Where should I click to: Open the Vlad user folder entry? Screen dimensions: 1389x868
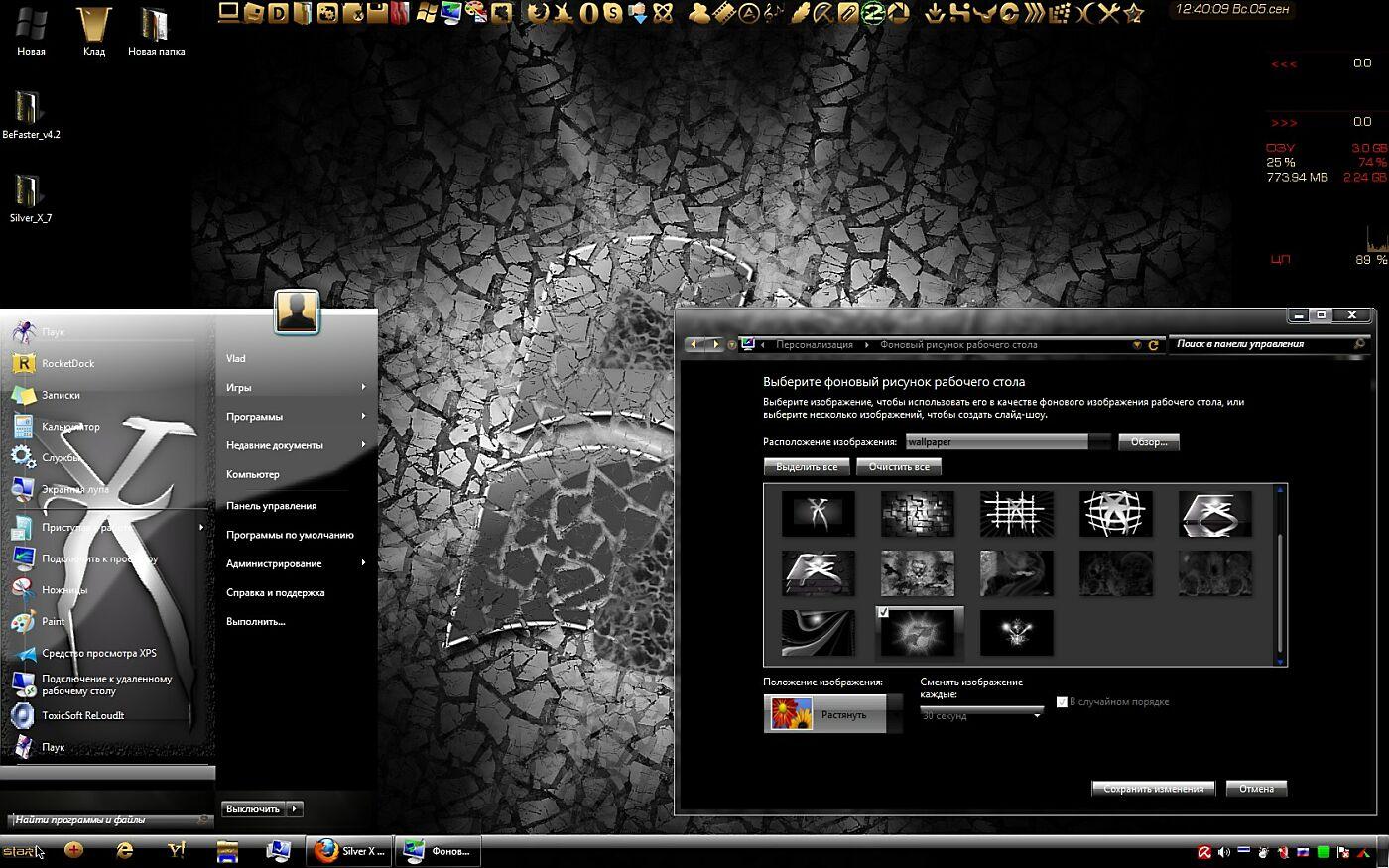click(235, 359)
